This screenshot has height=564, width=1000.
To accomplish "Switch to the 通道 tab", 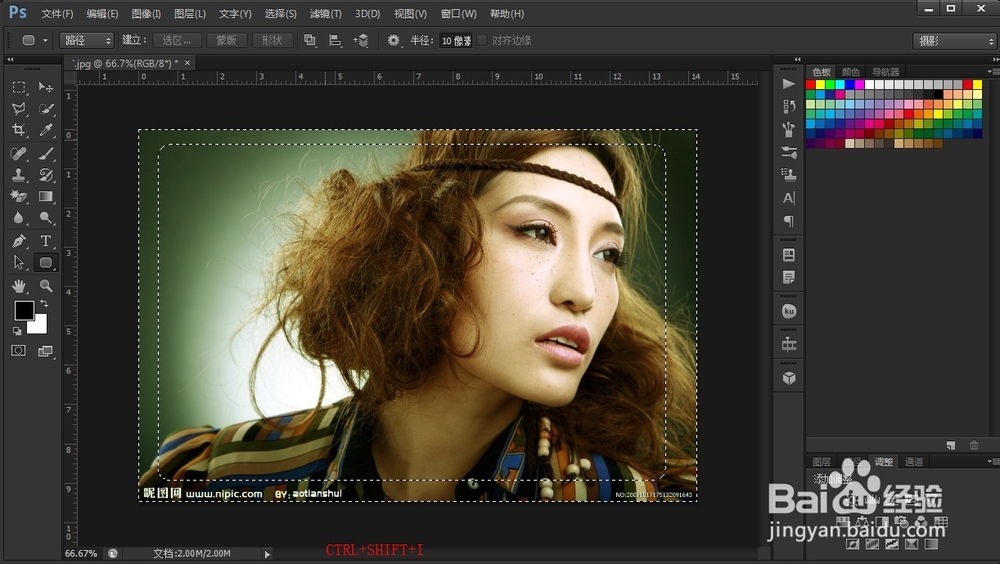I will pos(914,462).
